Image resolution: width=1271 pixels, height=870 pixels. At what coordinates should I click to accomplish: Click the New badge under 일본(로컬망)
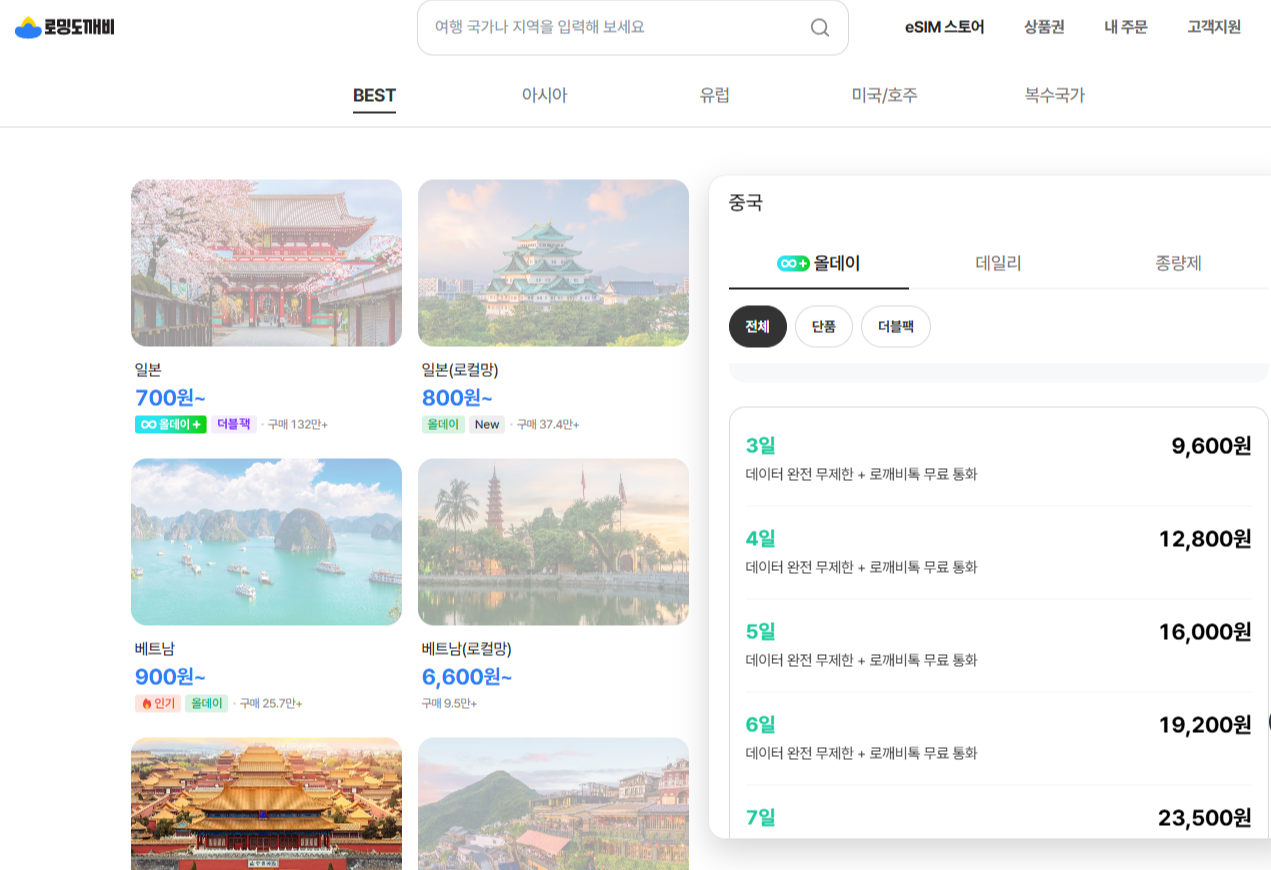[487, 424]
